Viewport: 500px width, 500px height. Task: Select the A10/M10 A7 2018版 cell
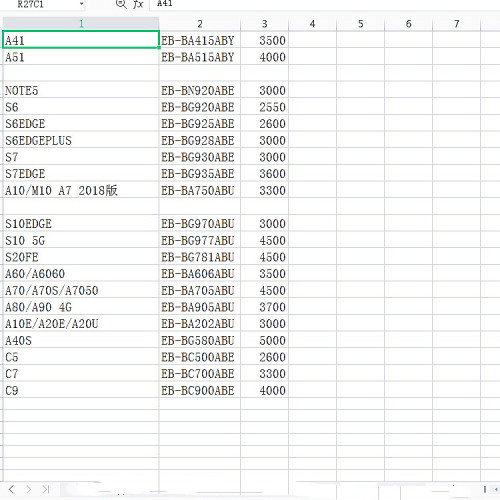(81, 190)
